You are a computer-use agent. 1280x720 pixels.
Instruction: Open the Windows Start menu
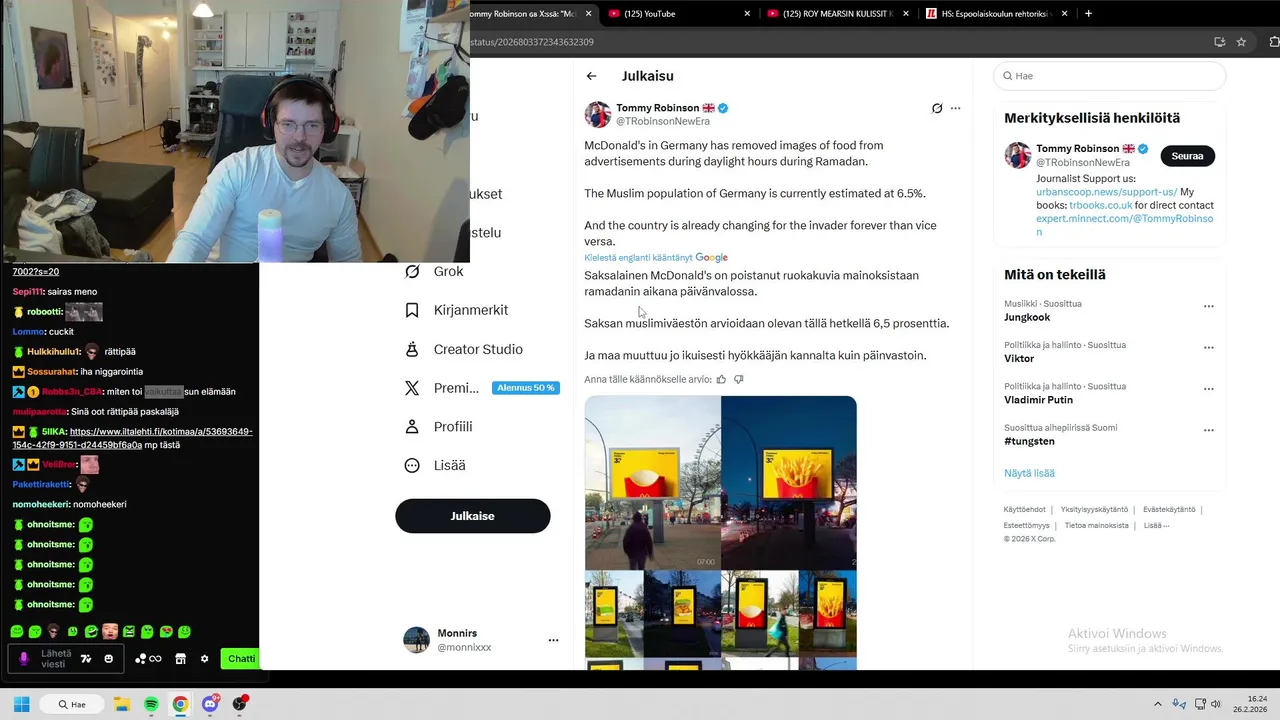[21, 704]
